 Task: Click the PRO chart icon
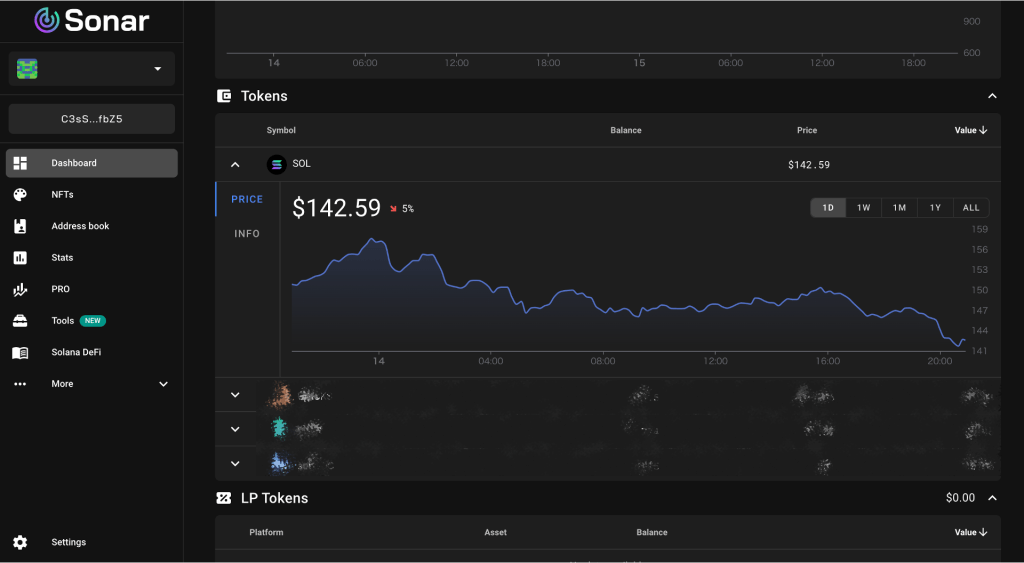(20, 290)
